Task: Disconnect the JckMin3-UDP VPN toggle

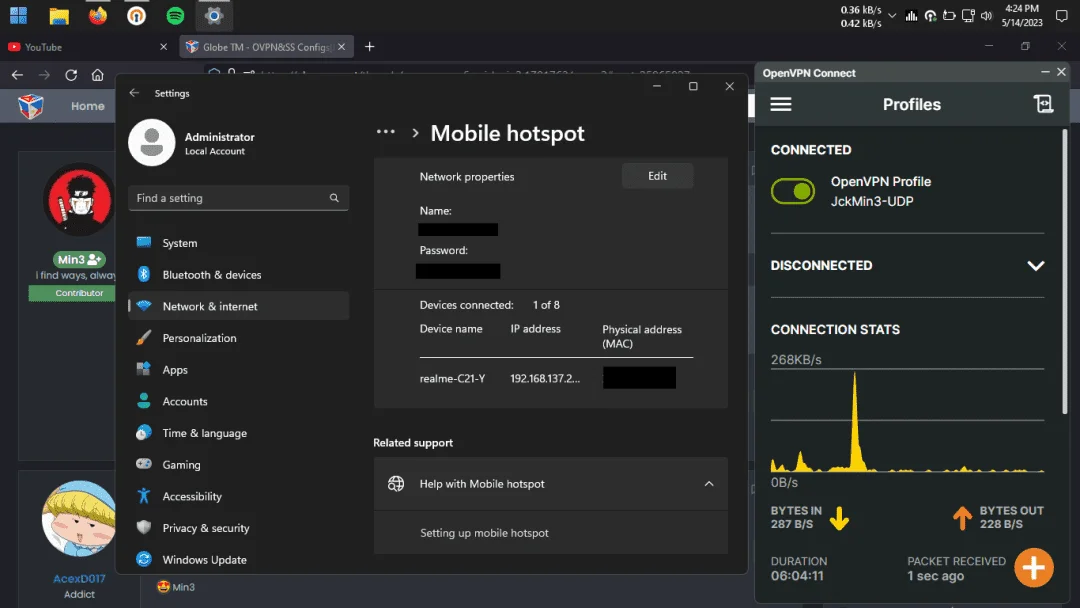Action: point(793,191)
